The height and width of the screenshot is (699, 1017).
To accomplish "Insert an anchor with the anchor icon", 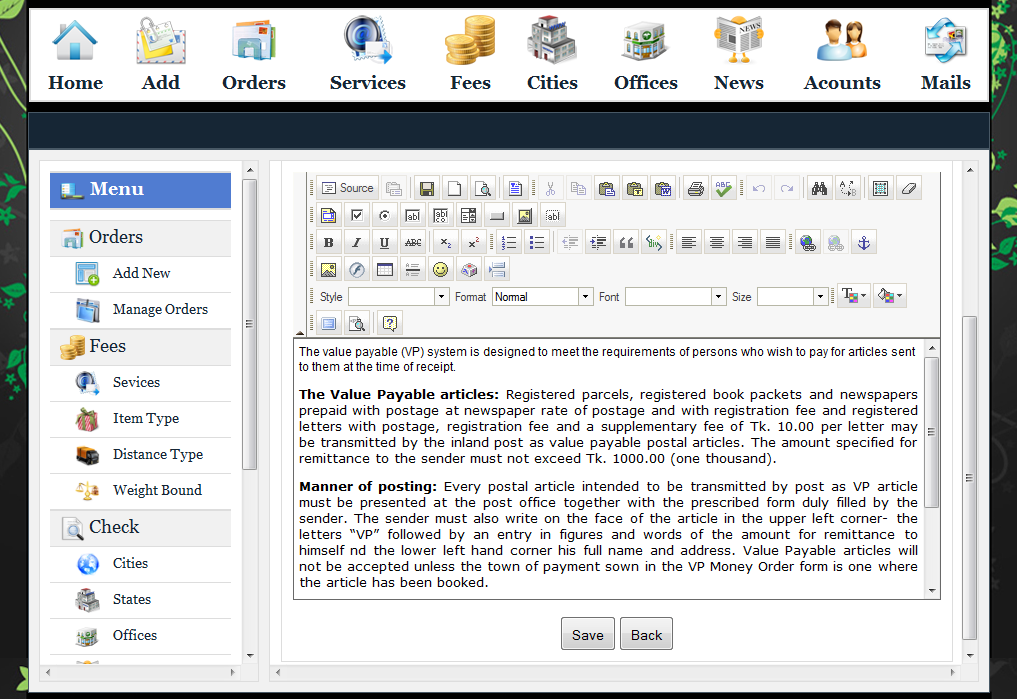I will click(x=863, y=242).
